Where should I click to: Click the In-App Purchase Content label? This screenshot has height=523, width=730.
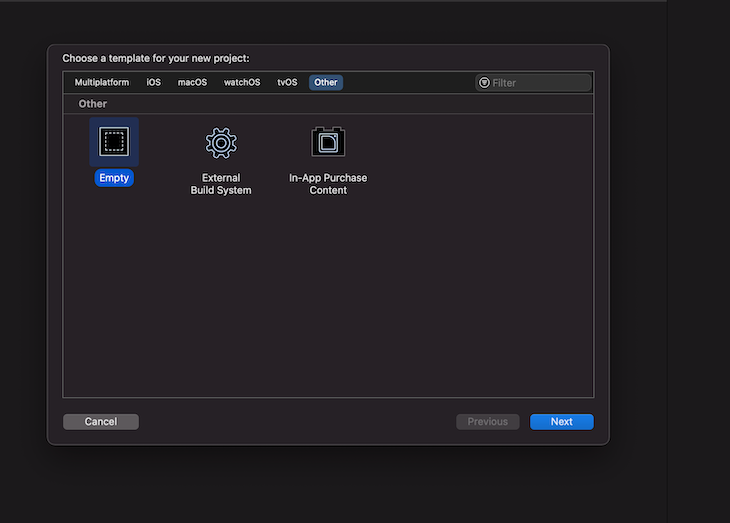point(328,184)
